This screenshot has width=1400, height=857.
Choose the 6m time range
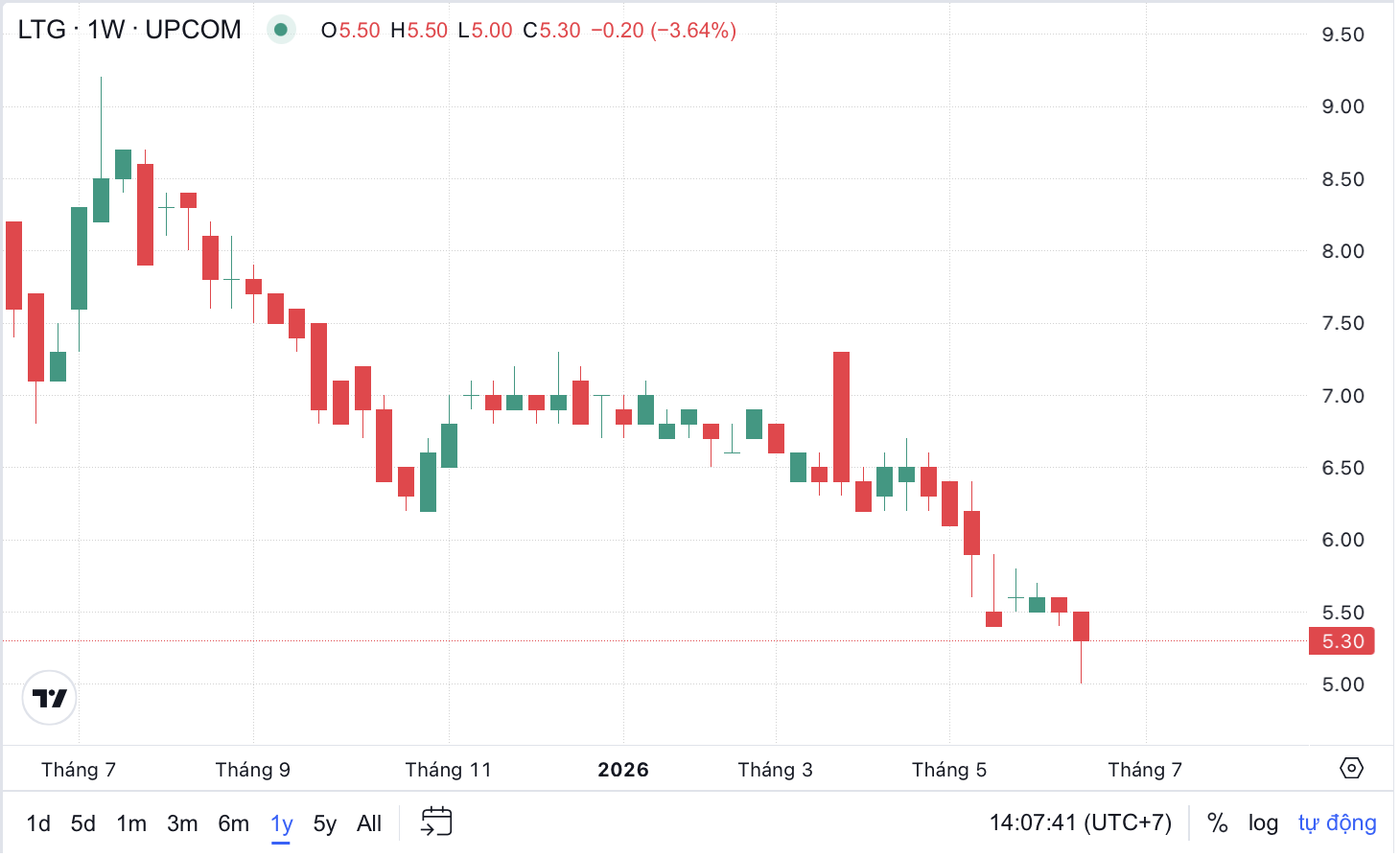click(x=233, y=823)
